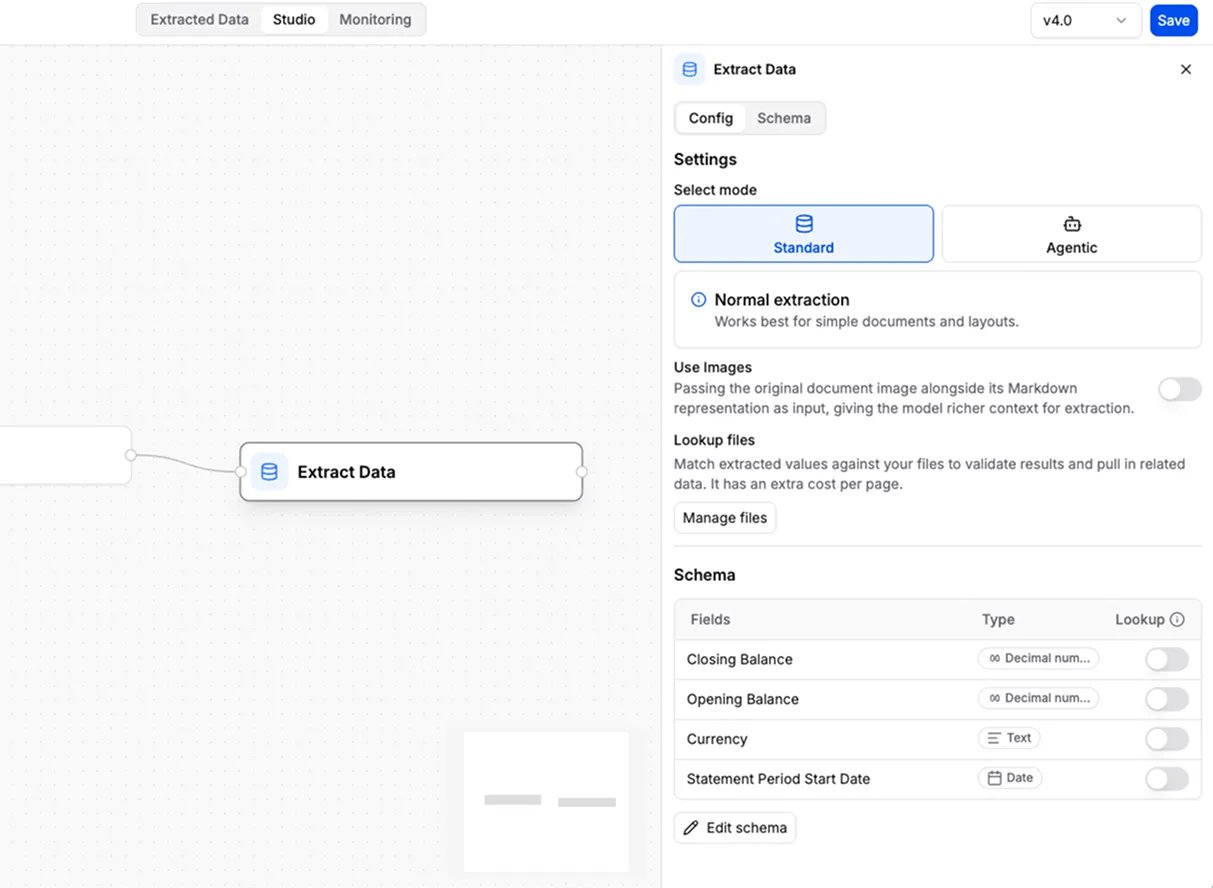Screen dimensions: 1213x888
Task: Click the output connector of the left node
Action: 131,455
